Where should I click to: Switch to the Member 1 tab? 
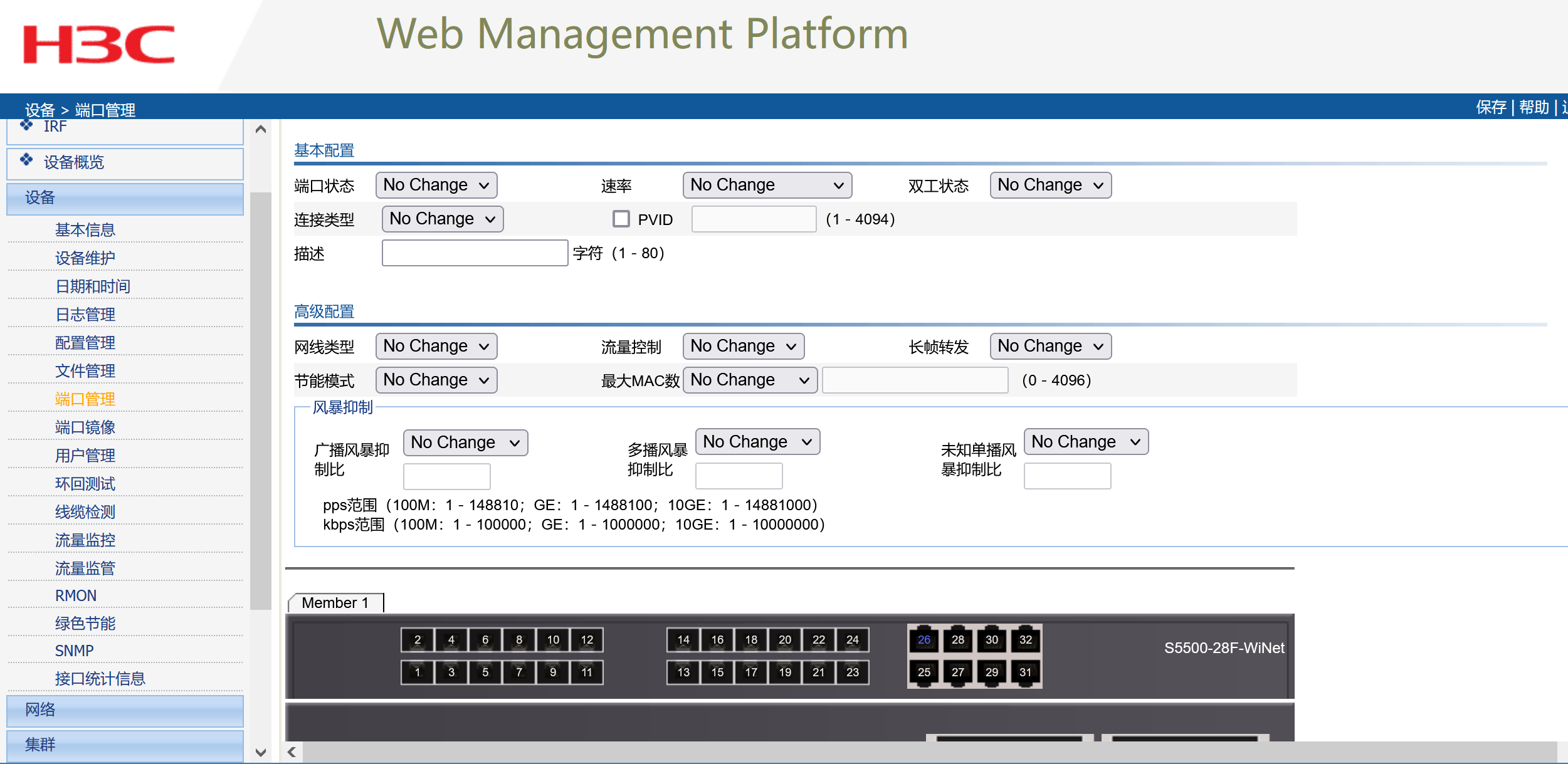tap(335, 603)
